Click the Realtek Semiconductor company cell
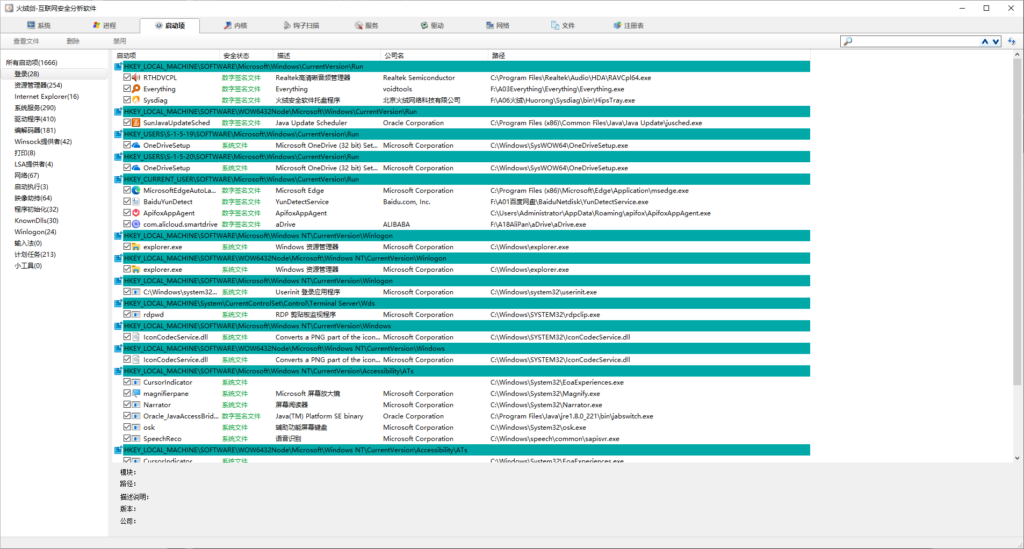This screenshot has width=1024, height=549. [419, 78]
